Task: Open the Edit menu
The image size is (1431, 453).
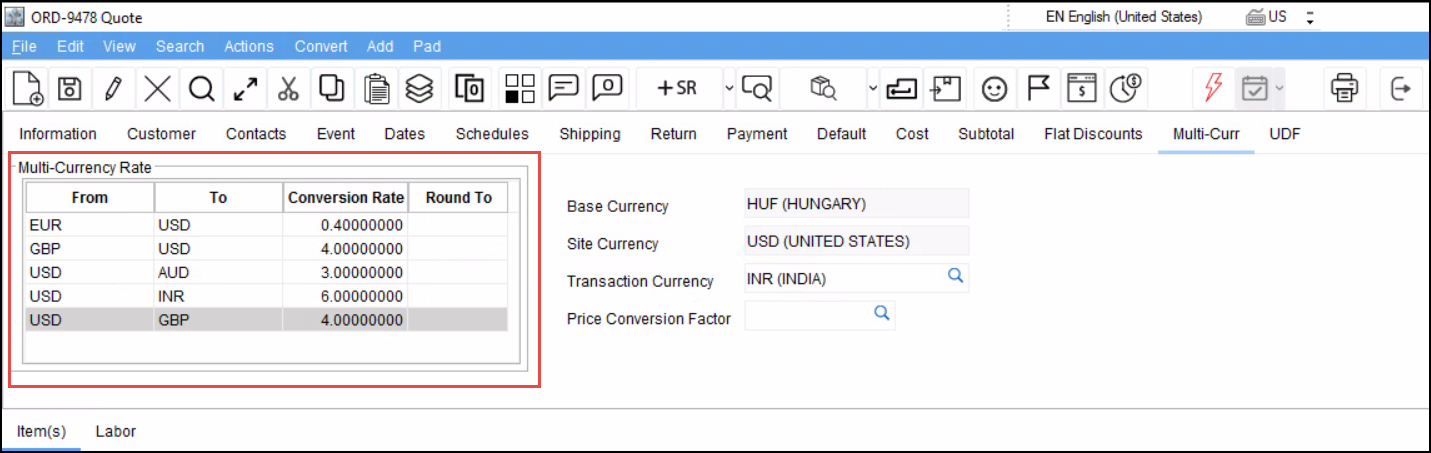Action: coord(70,46)
